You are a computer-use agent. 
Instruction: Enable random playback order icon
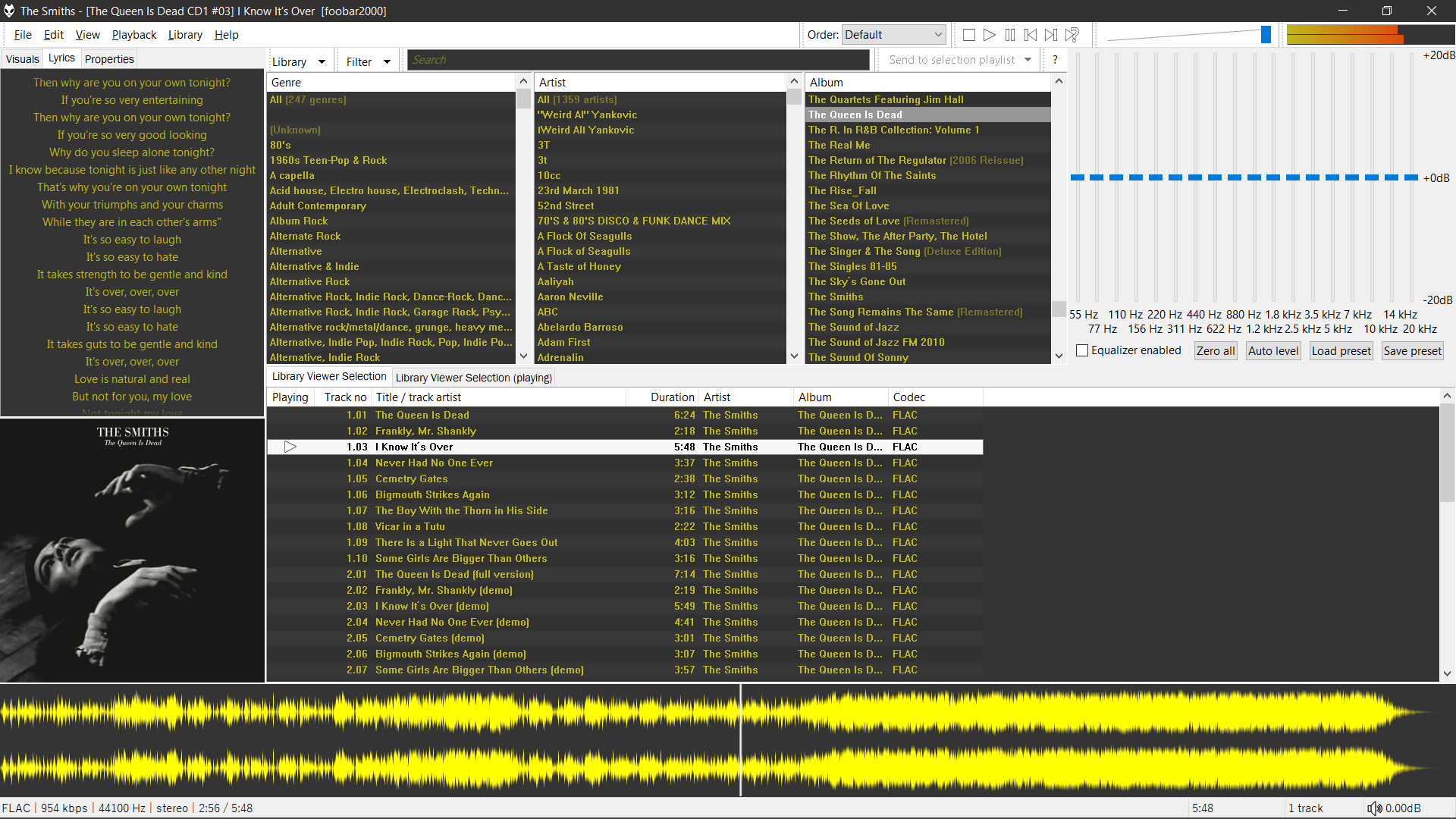coord(1072,34)
